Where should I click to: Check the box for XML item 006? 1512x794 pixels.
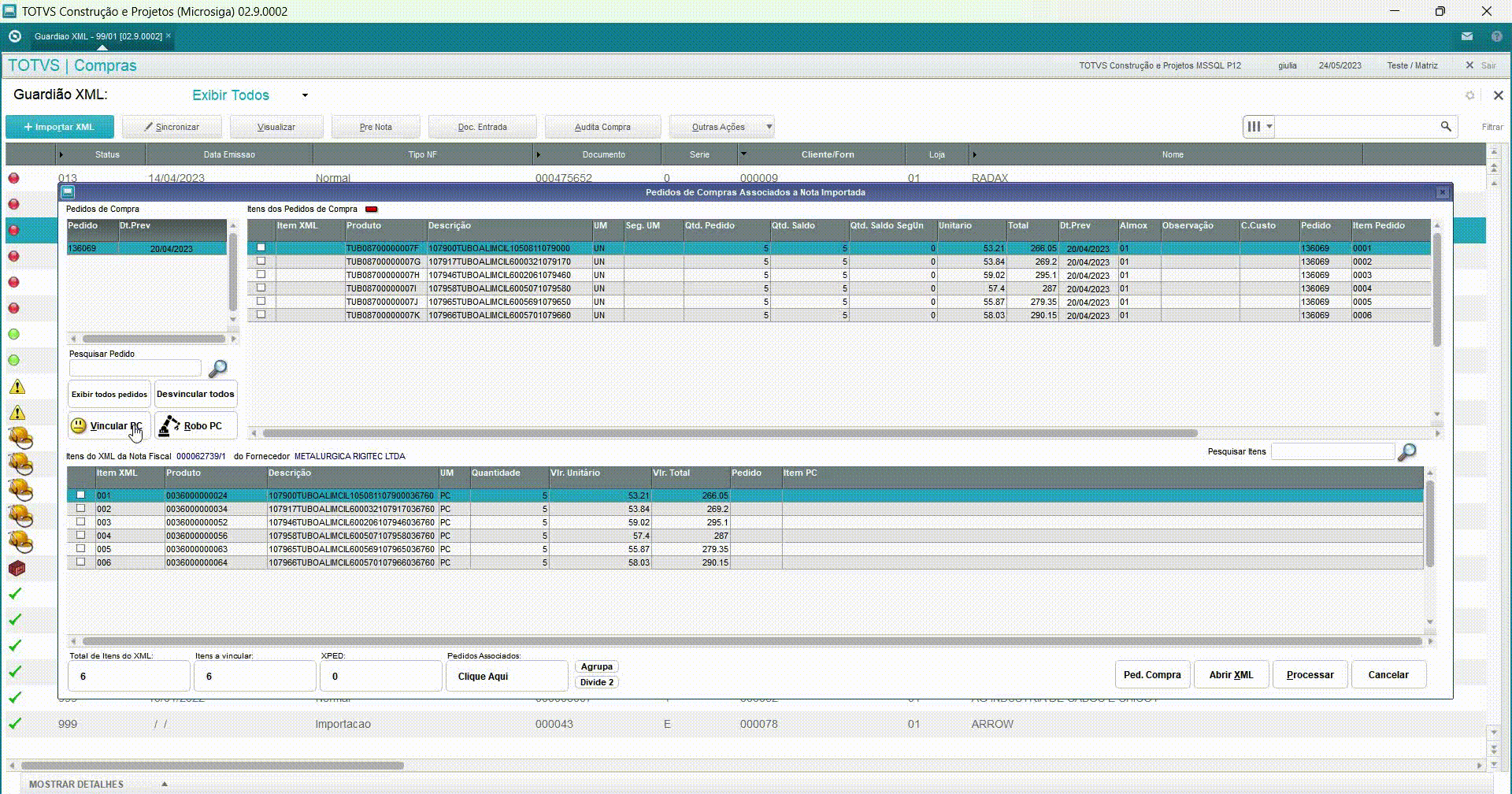[x=80, y=562]
